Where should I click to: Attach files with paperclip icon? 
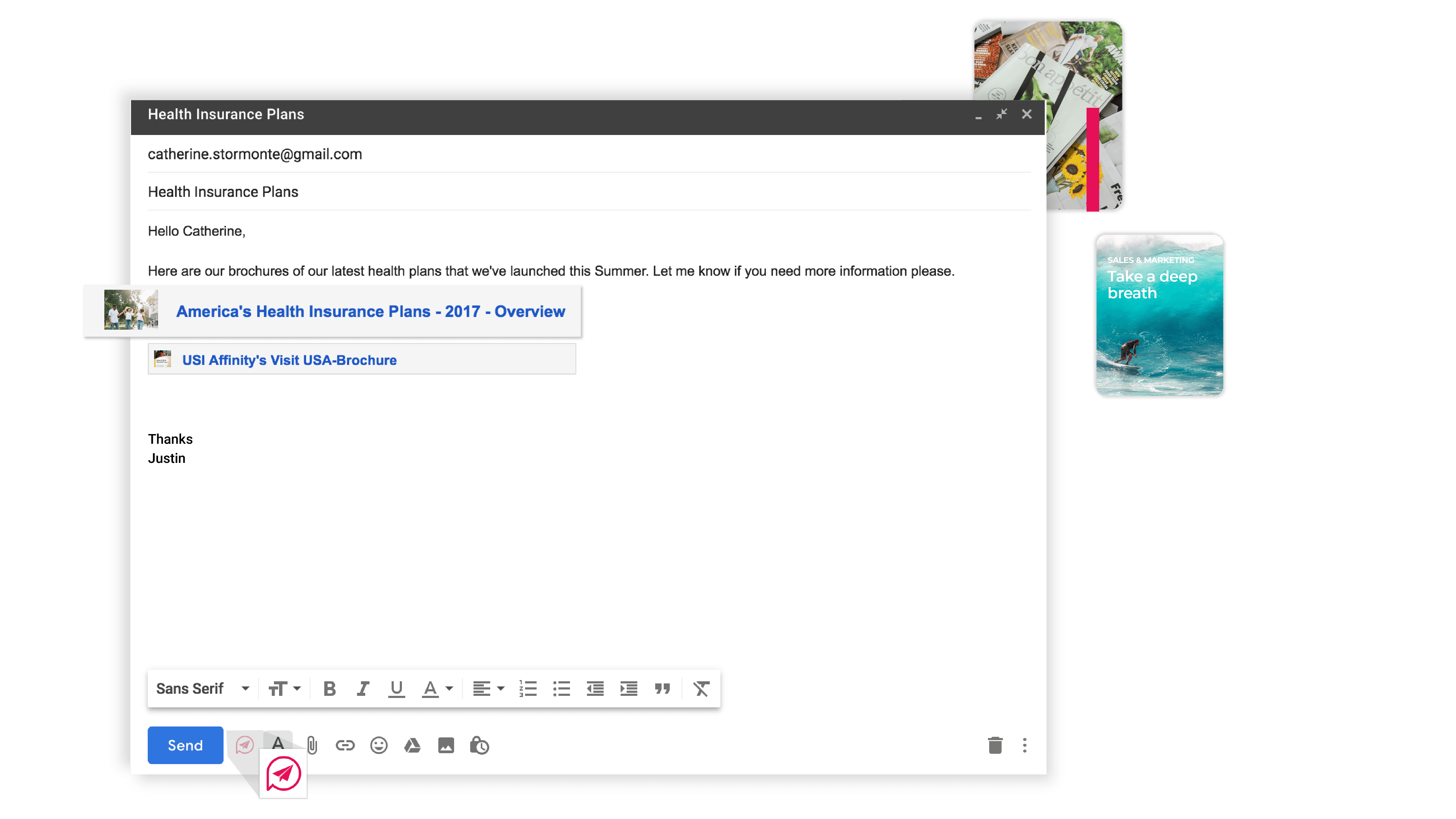tap(312, 745)
